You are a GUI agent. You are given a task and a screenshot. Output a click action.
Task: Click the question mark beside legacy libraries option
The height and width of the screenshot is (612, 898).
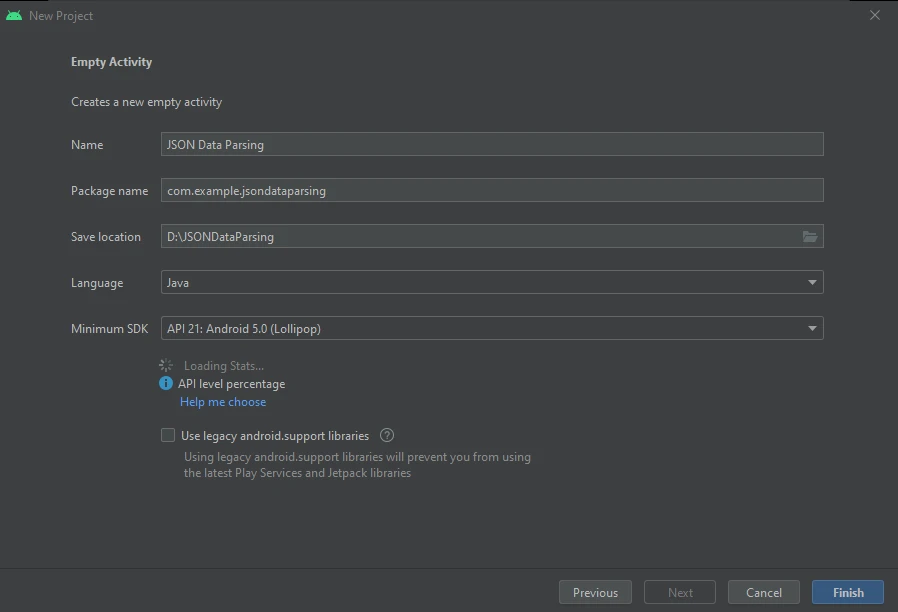click(387, 435)
